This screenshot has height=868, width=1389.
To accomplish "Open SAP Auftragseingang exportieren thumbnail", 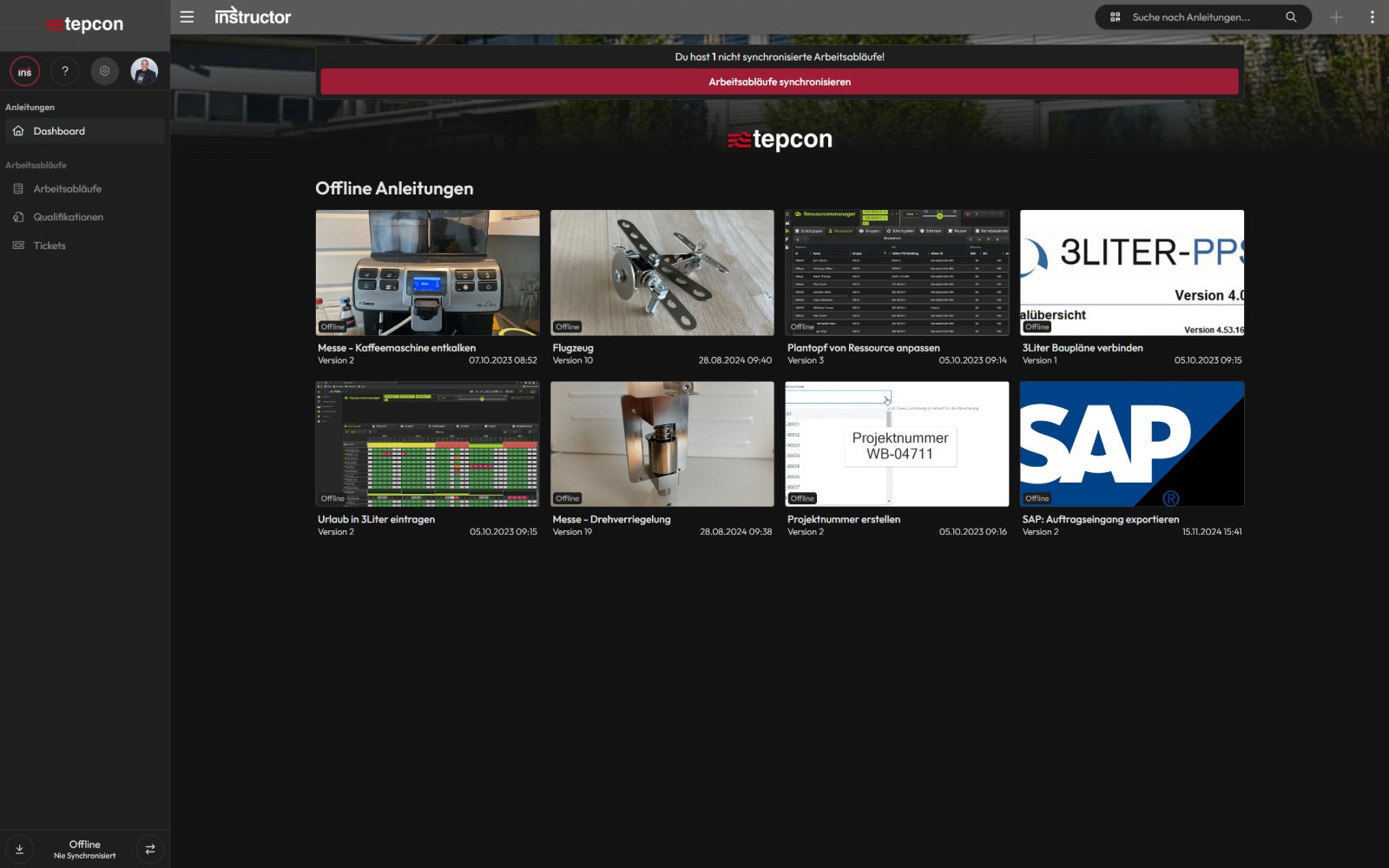I will click(1131, 444).
